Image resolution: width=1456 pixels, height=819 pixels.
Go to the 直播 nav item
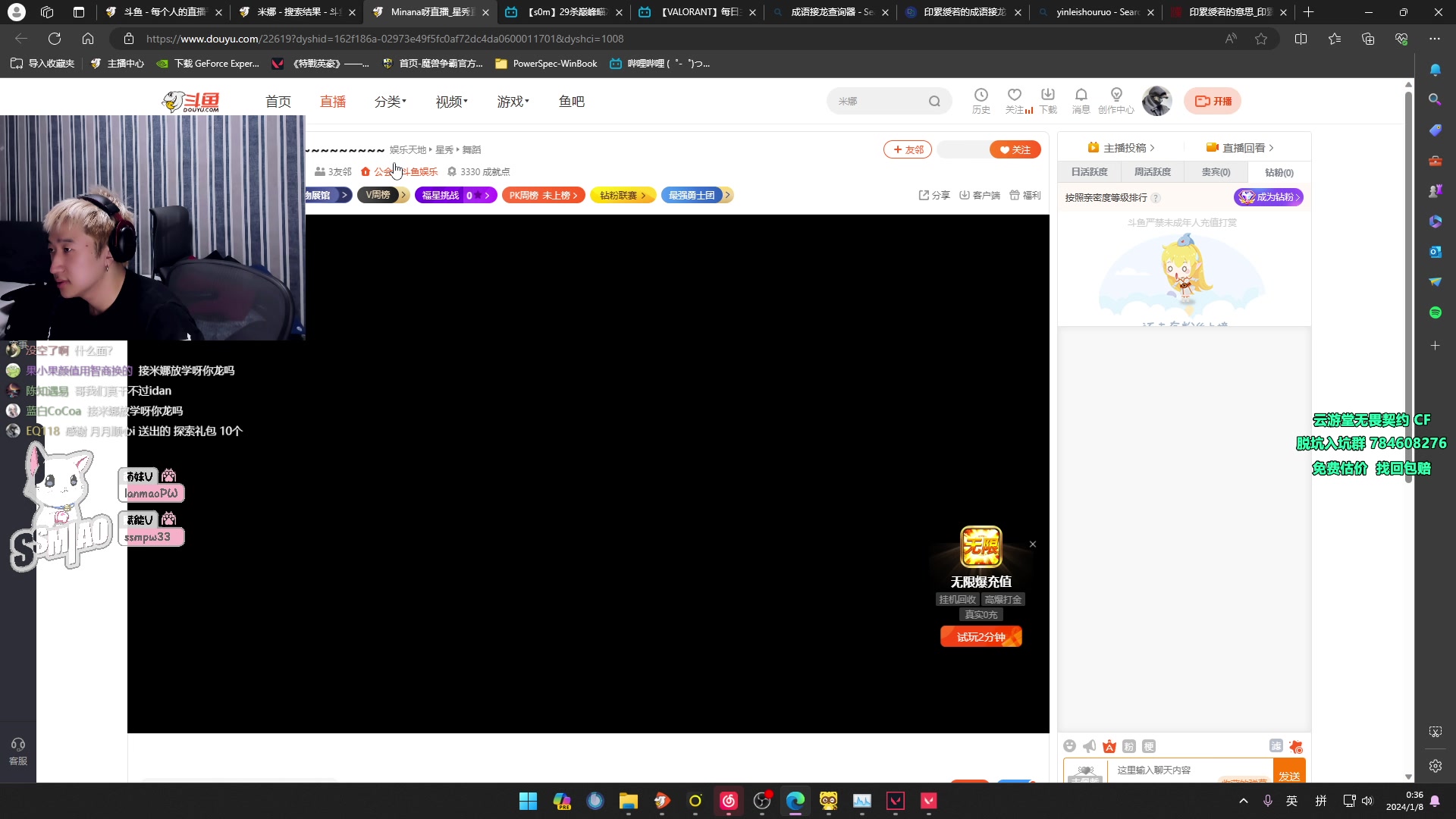tap(332, 102)
